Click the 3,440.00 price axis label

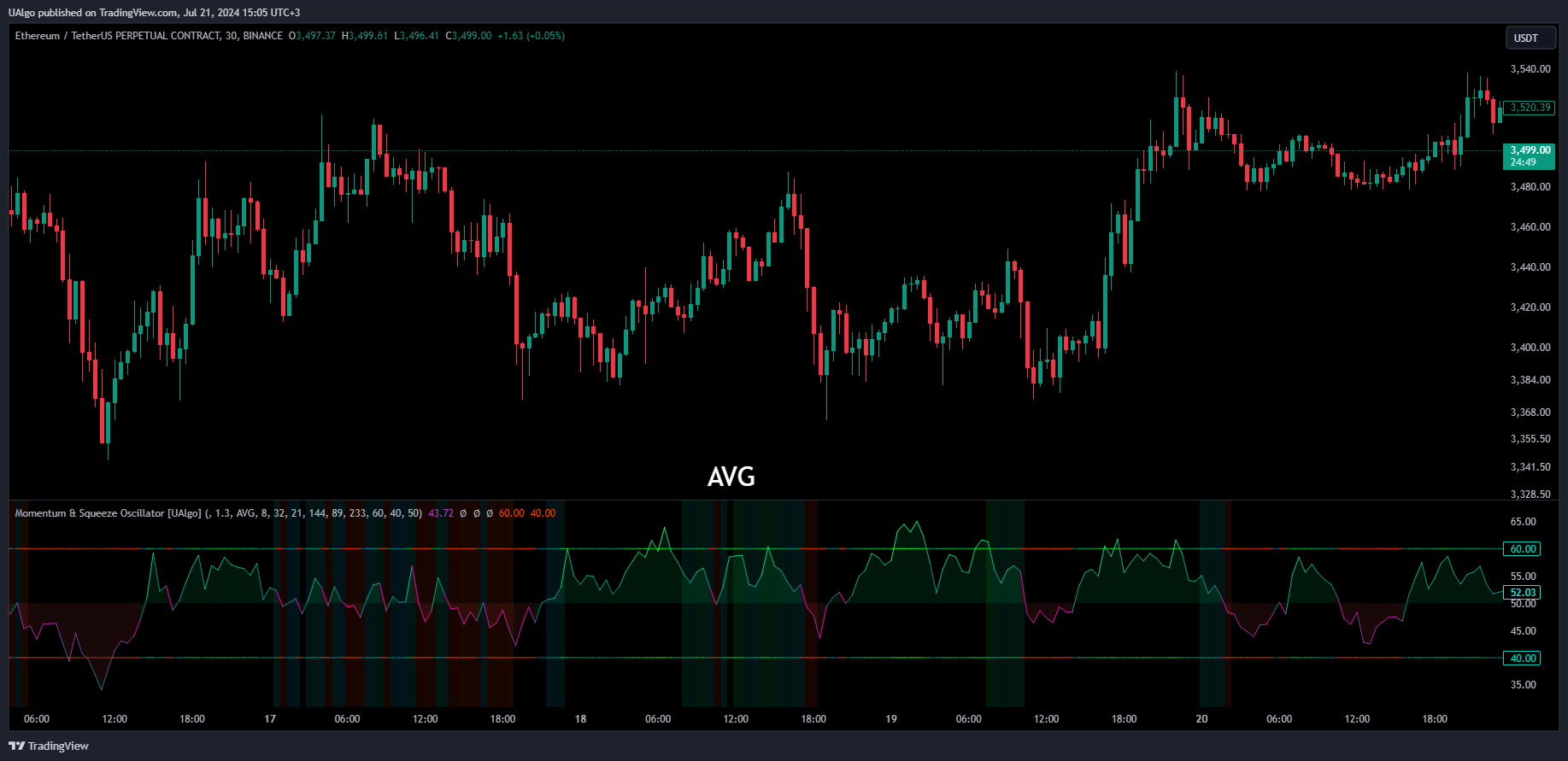(1530, 267)
